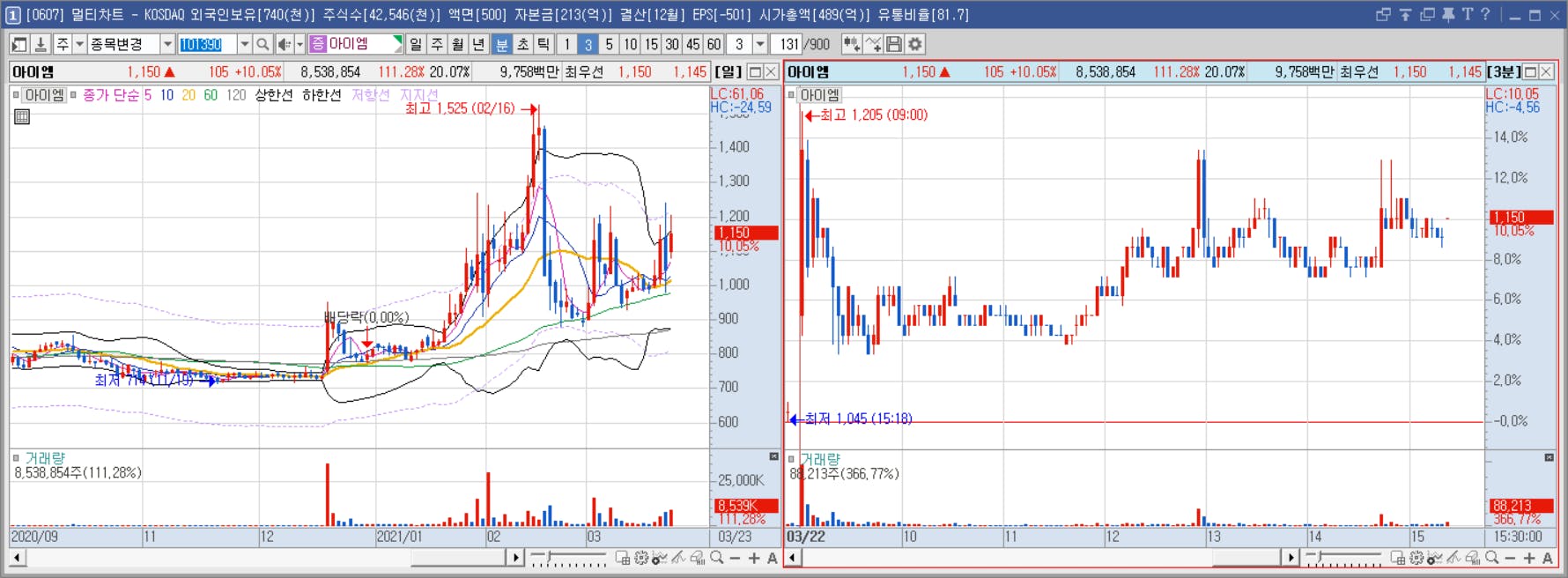The width and height of the screenshot is (1568, 578).
Task: Select the 3-minute interval button
Action: [x=588, y=44]
